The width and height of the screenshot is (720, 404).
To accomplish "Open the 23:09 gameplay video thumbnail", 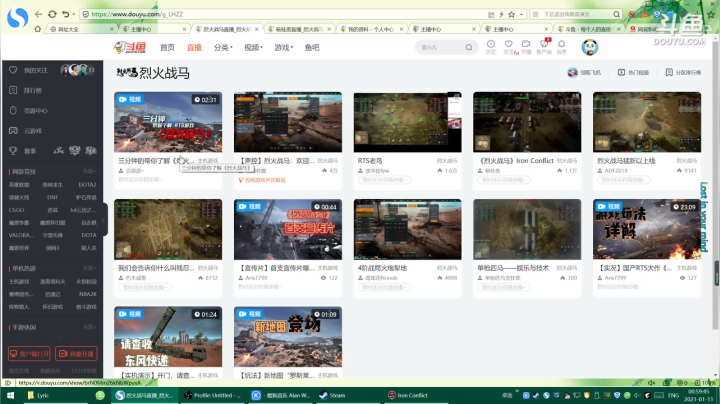I will 647,230.
